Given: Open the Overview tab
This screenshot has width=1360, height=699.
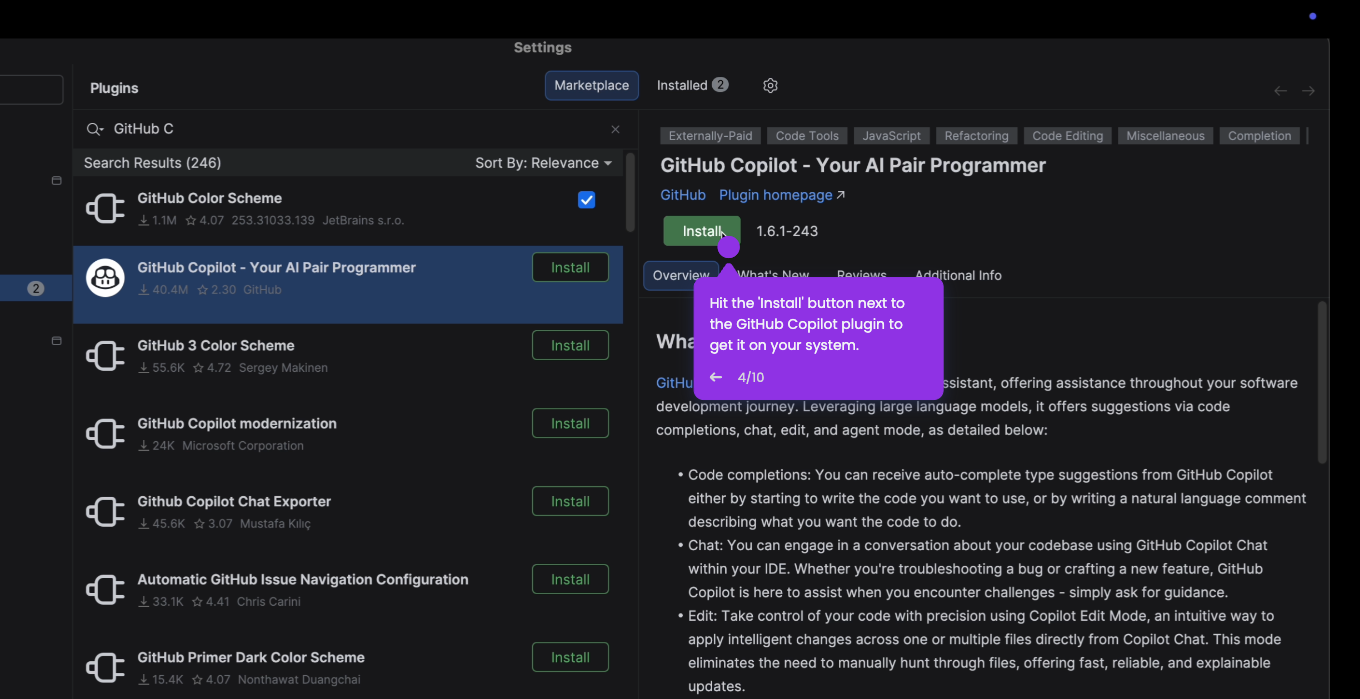Looking at the screenshot, I should [681, 276].
